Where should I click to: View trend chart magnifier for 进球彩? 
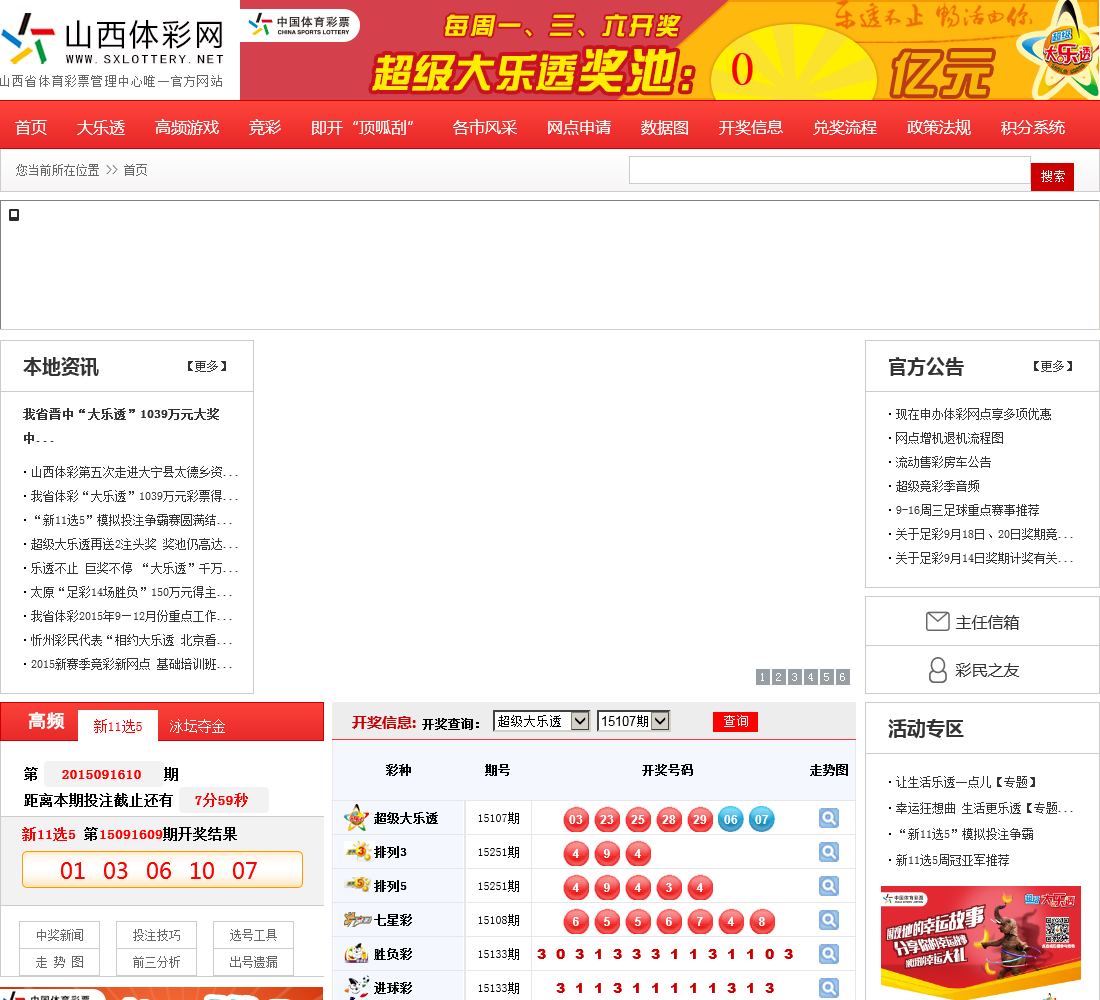coord(829,987)
